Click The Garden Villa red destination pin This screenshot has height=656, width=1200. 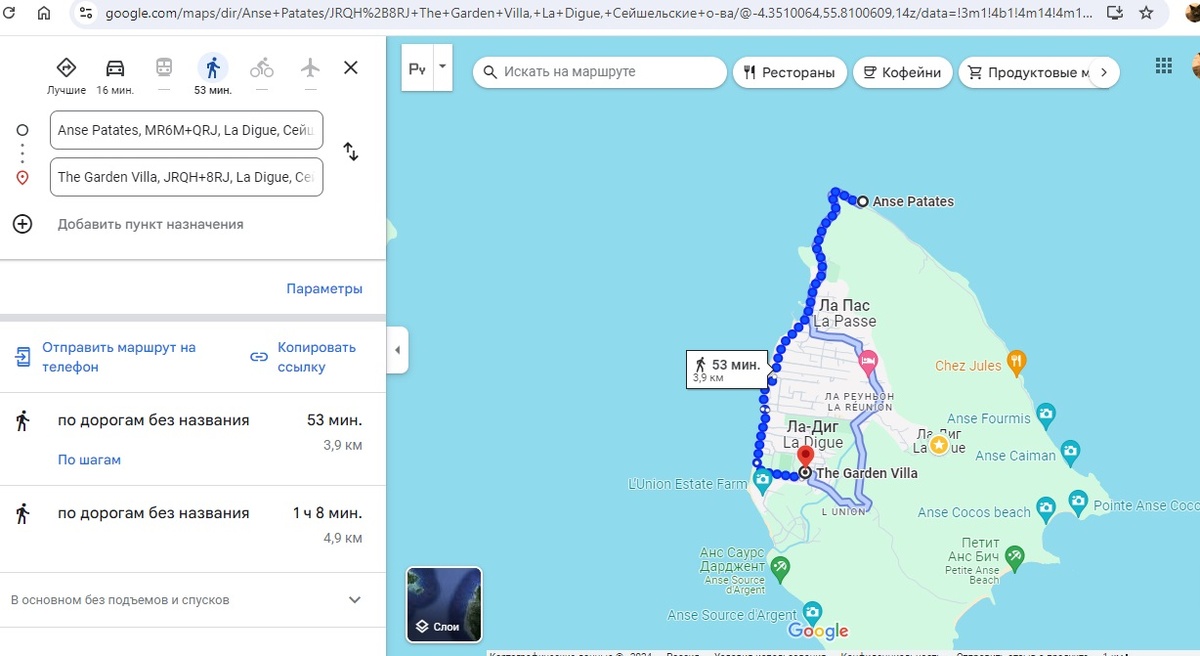805,456
